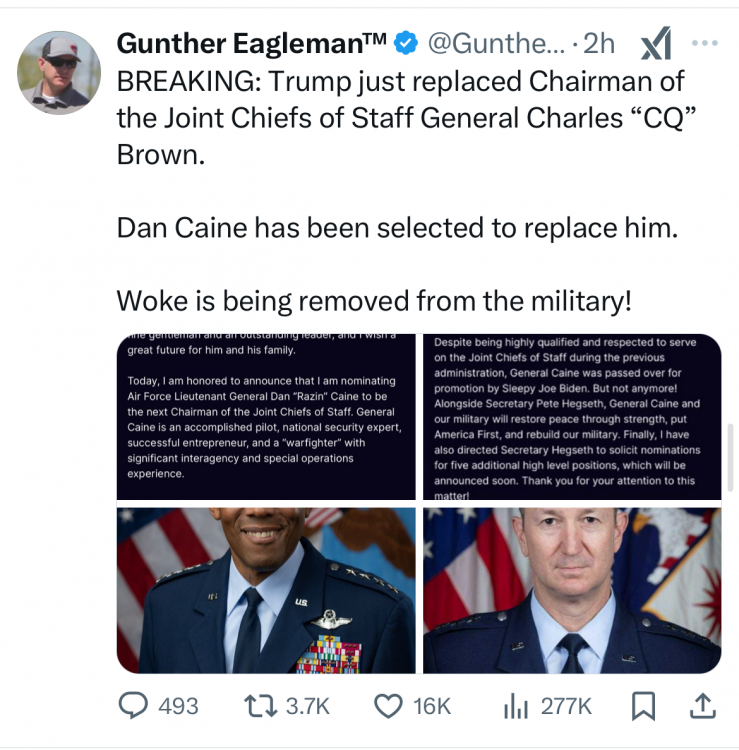Open post analytics bar-chart icon
739x750 pixels.
(x=515, y=706)
